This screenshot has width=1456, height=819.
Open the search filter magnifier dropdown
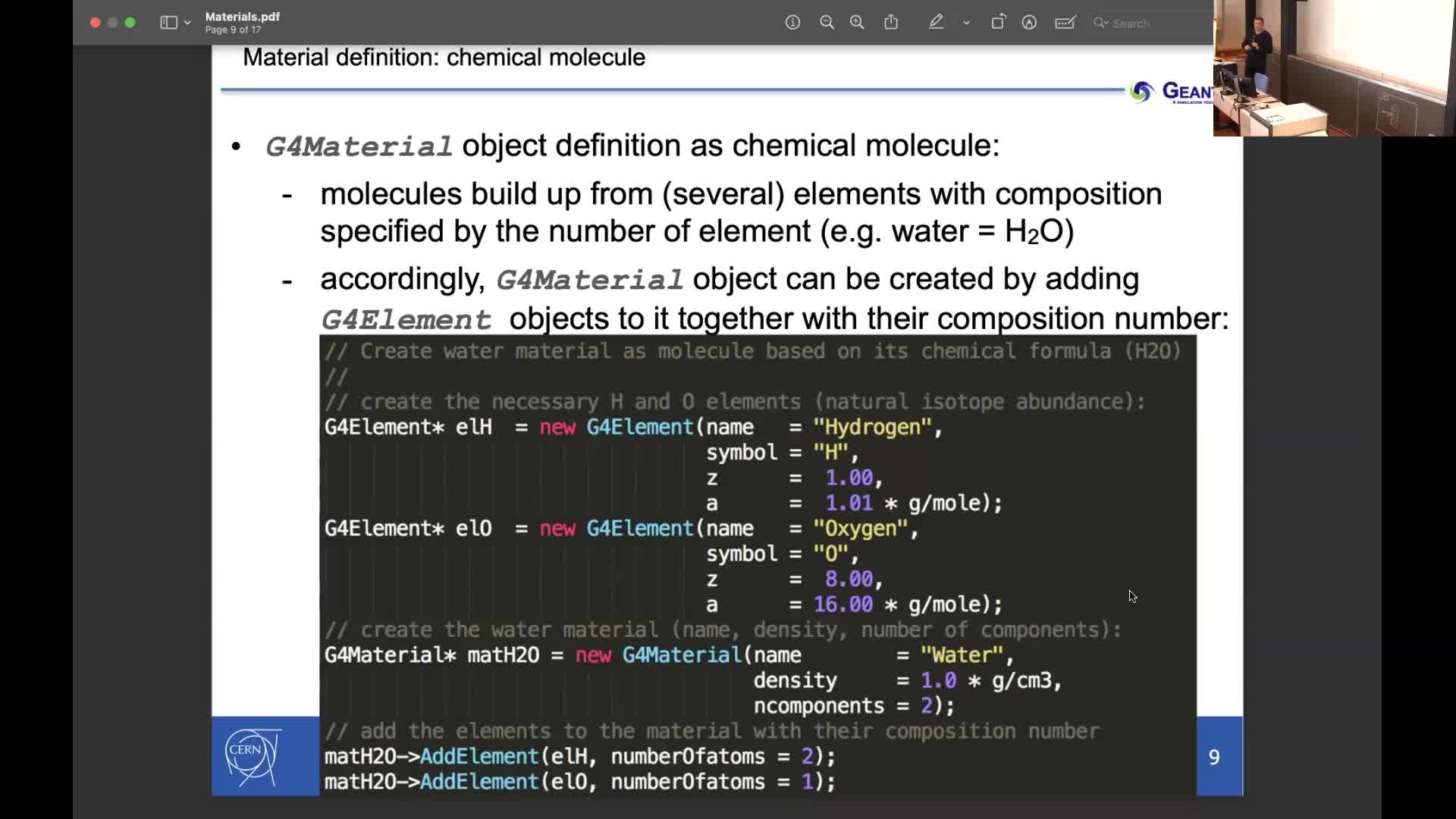(1101, 24)
